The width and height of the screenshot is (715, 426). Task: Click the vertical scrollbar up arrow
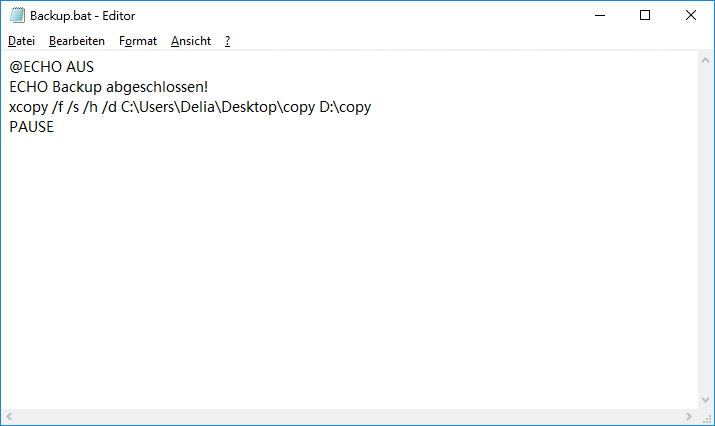[705, 60]
